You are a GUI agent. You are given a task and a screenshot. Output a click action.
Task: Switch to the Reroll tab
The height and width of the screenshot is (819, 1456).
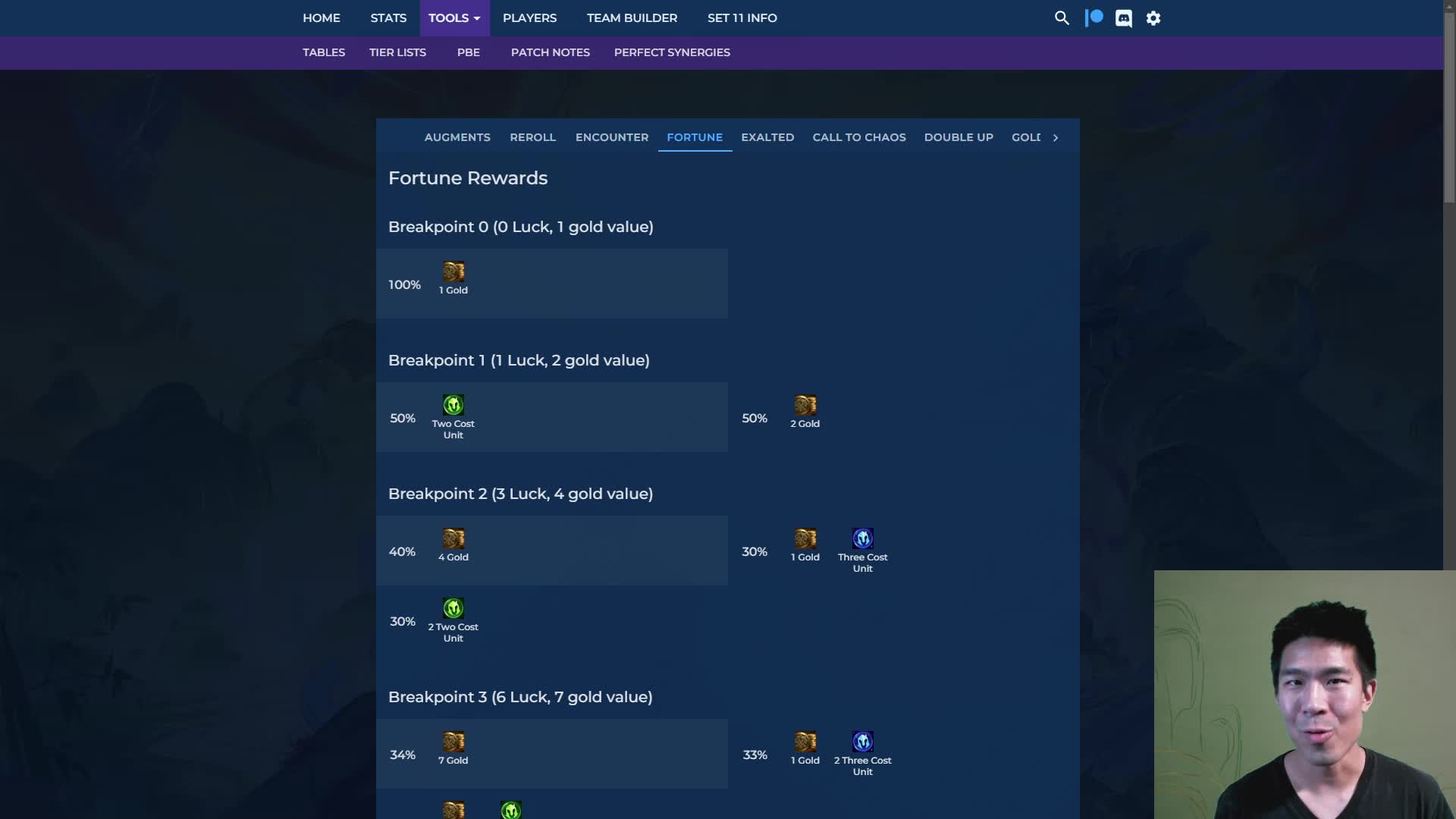[533, 137]
